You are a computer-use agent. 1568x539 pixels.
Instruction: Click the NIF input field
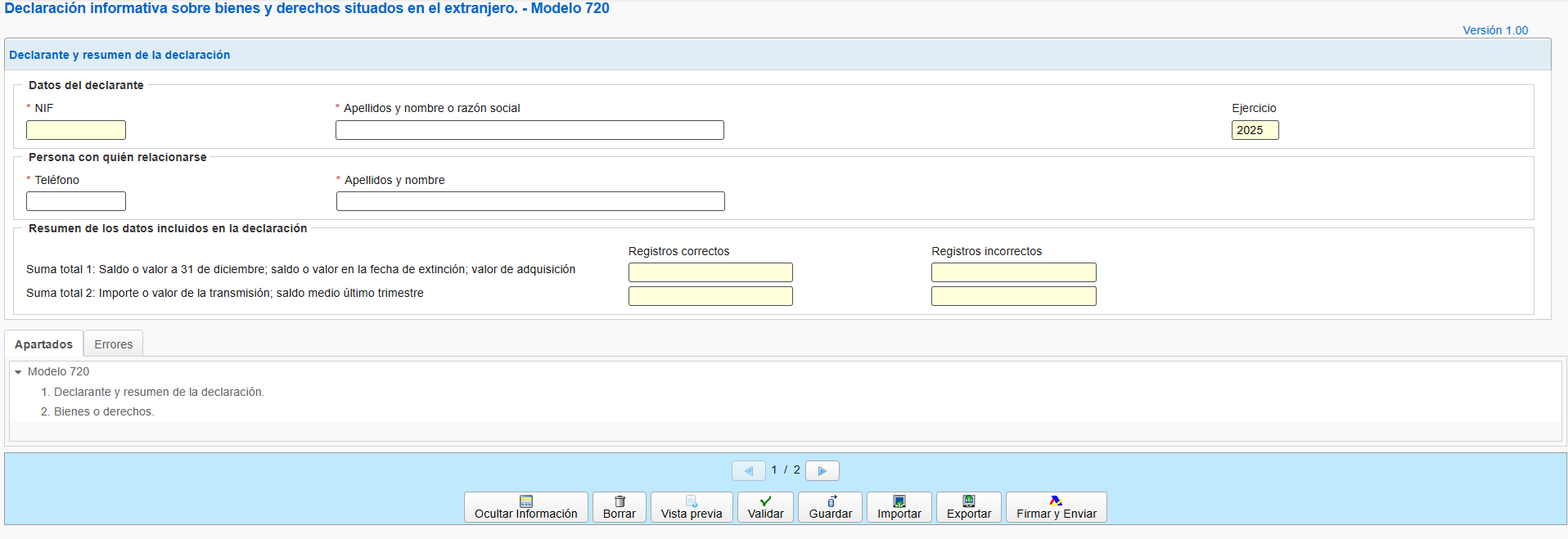pos(76,130)
